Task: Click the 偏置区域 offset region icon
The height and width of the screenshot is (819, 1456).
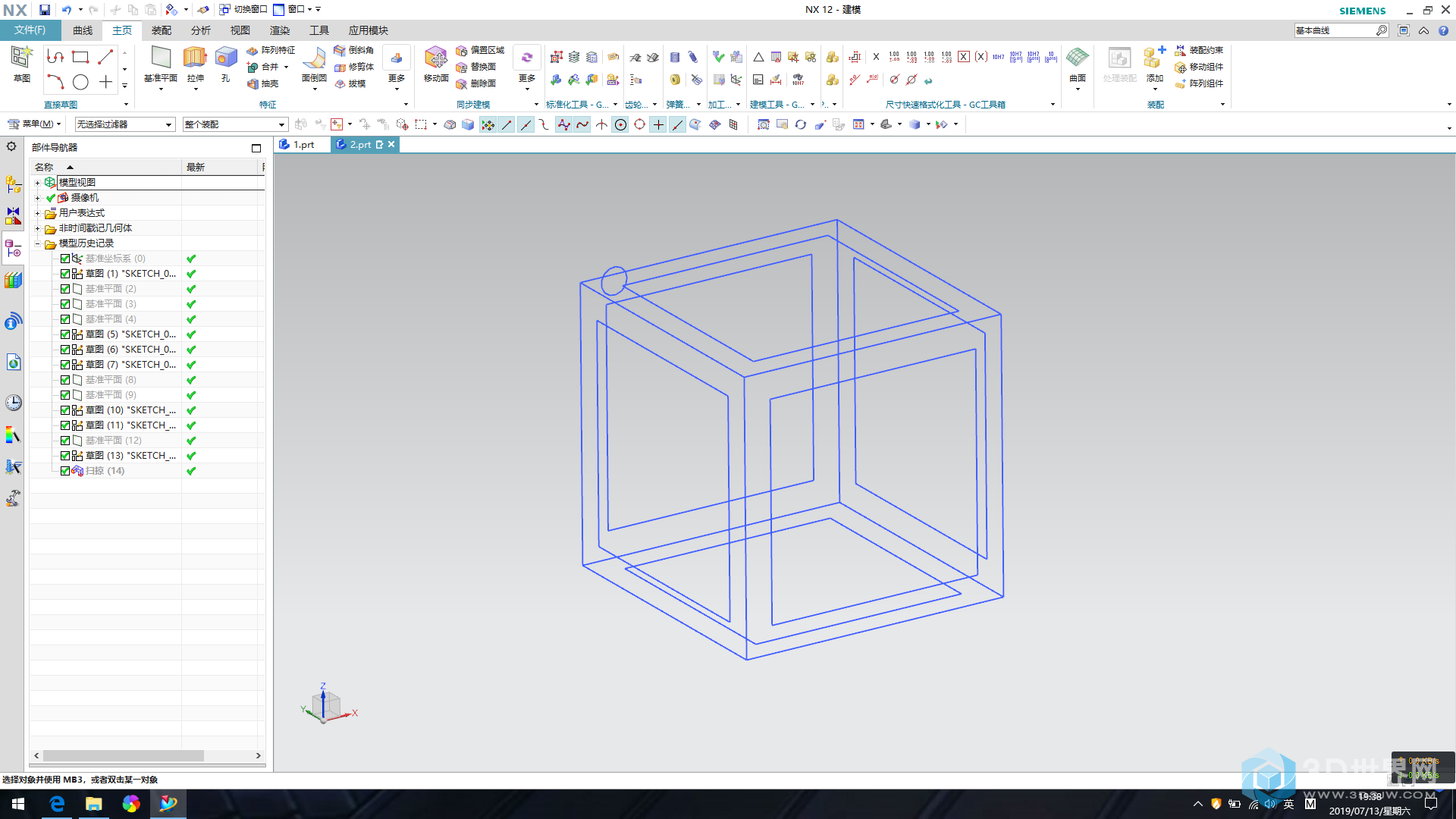Action: [x=461, y=51]
